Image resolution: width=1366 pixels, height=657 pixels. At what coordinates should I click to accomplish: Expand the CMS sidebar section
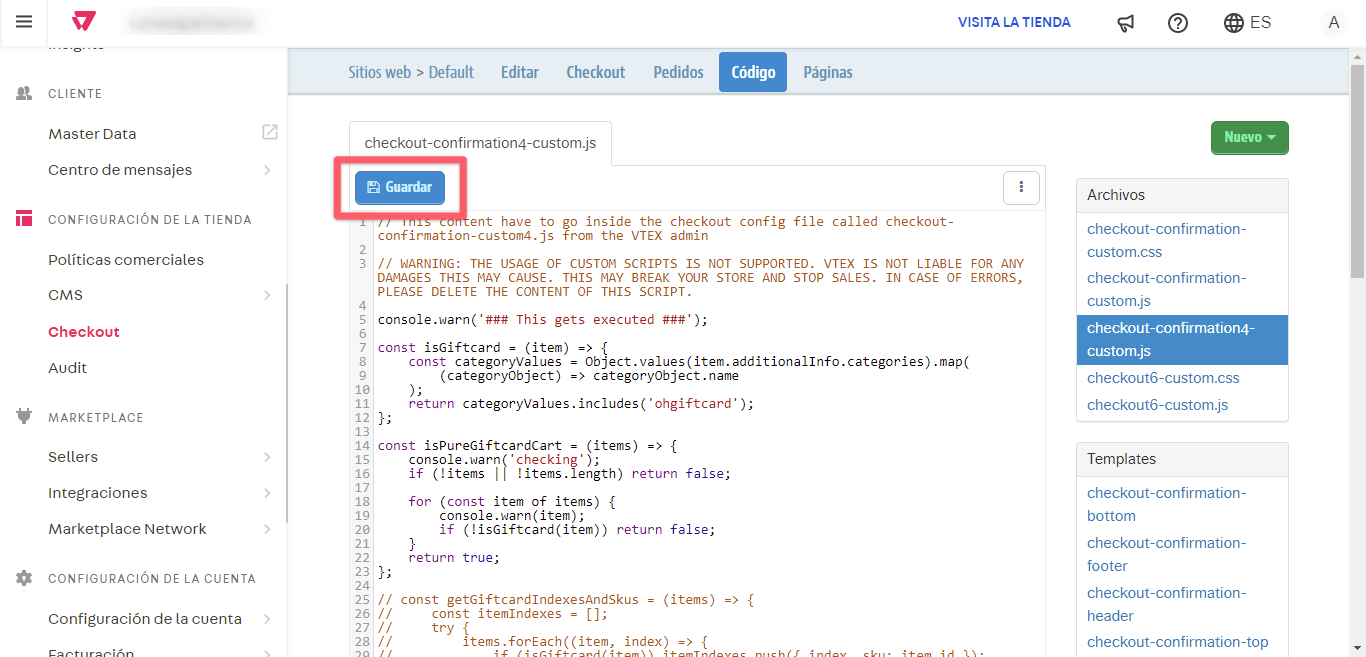(267, 295)
